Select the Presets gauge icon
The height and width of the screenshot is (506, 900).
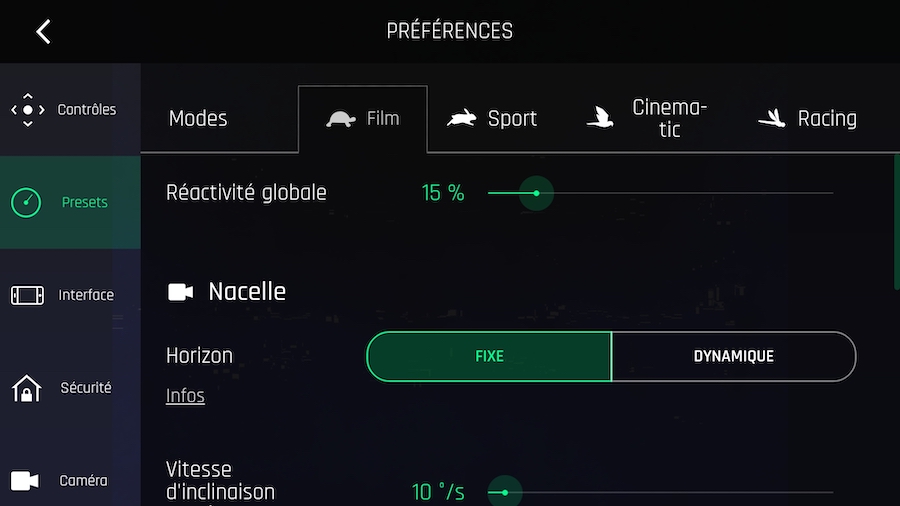click(x=26, y=203)
